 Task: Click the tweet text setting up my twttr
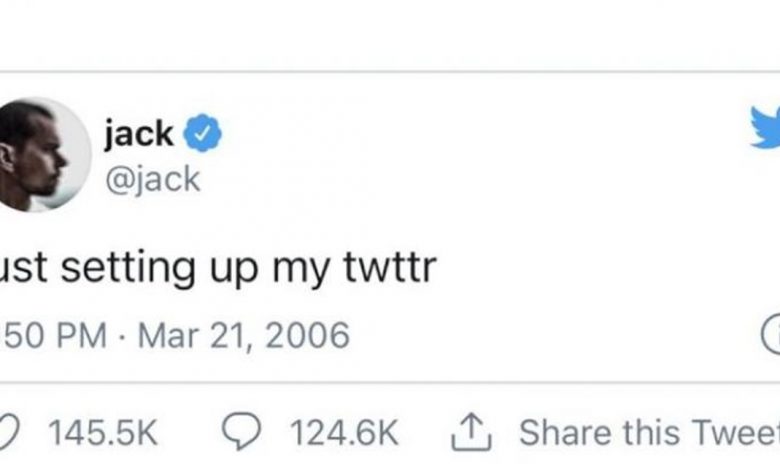[x=218, y=269]
